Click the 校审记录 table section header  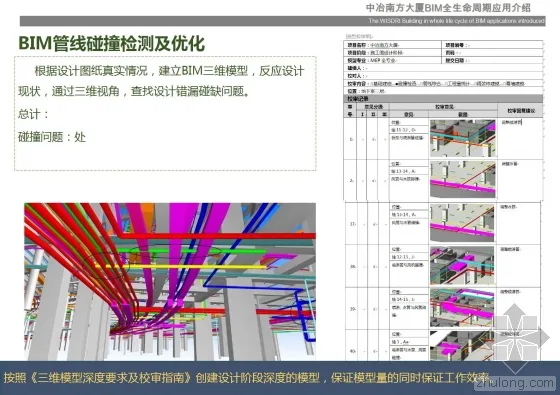tap(443, 99)
